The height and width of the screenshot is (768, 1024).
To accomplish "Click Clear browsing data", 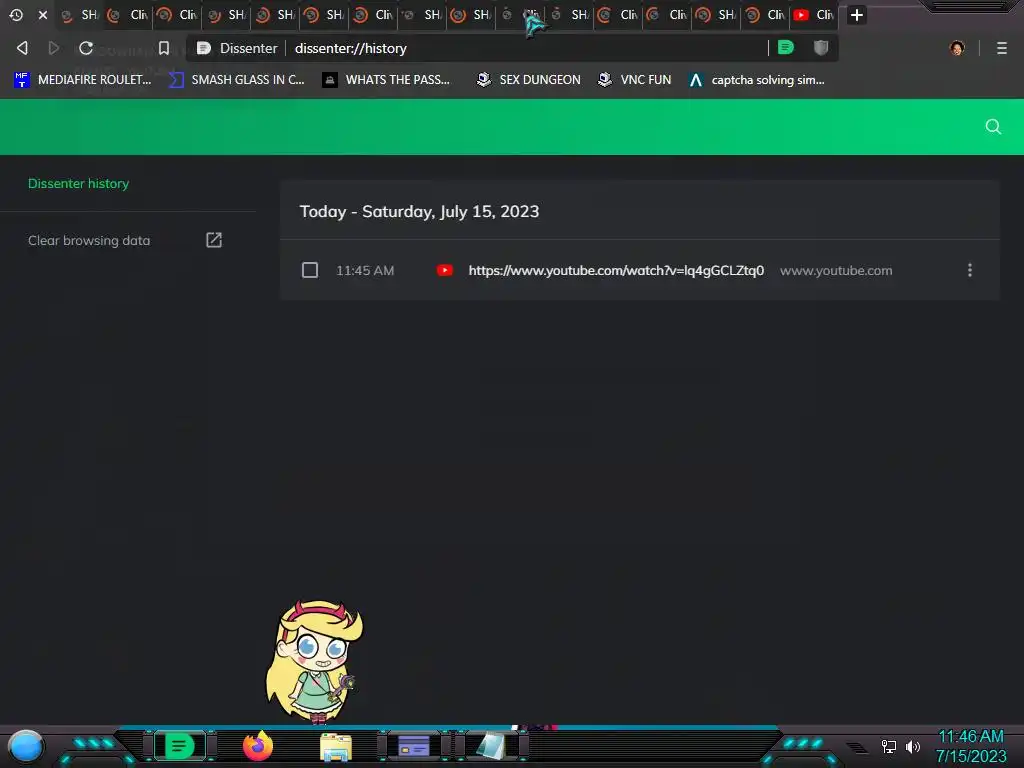I will (89, 240).
